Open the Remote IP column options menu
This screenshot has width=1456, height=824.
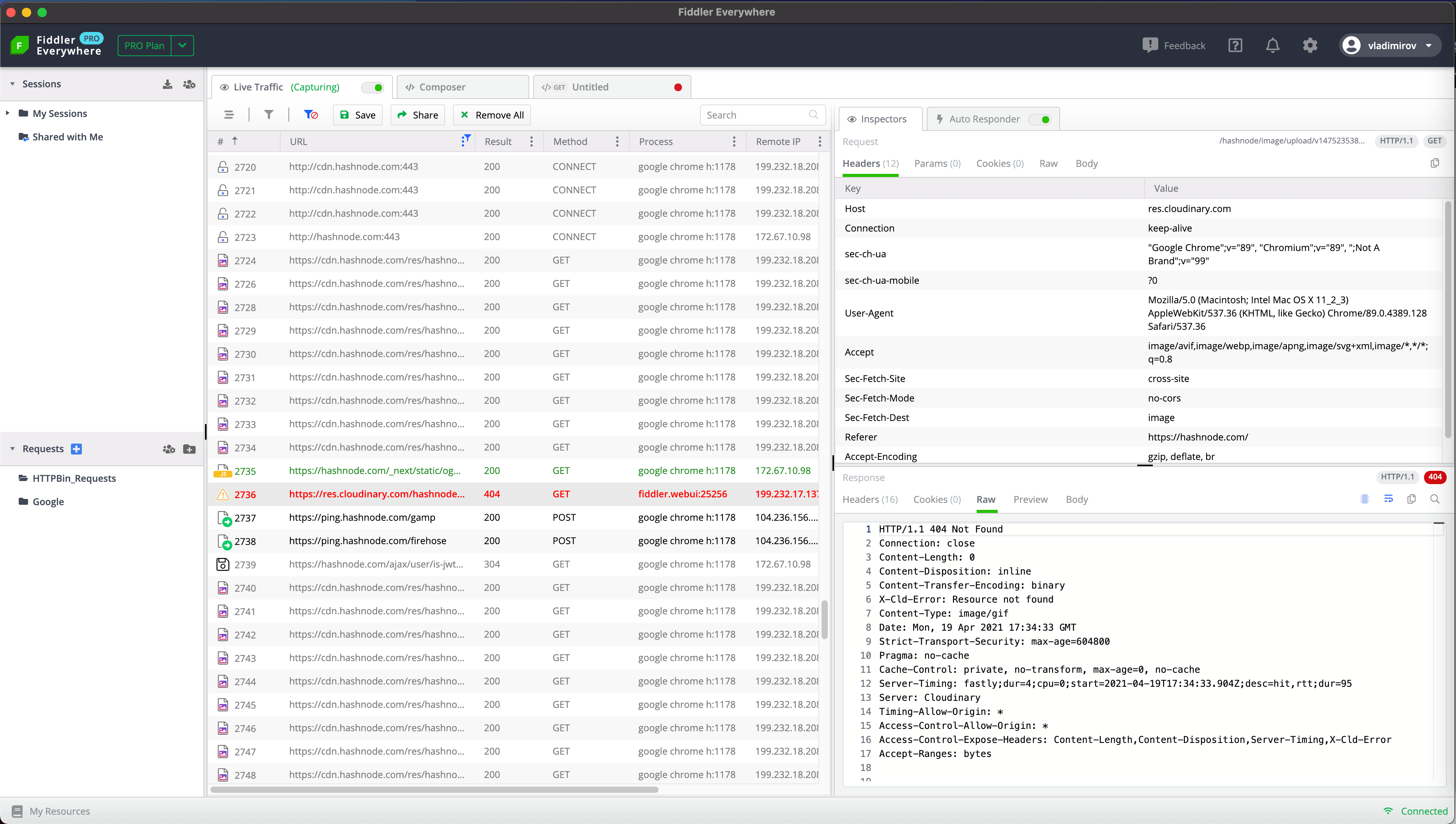pyautogui.click(x=819, y=141)
